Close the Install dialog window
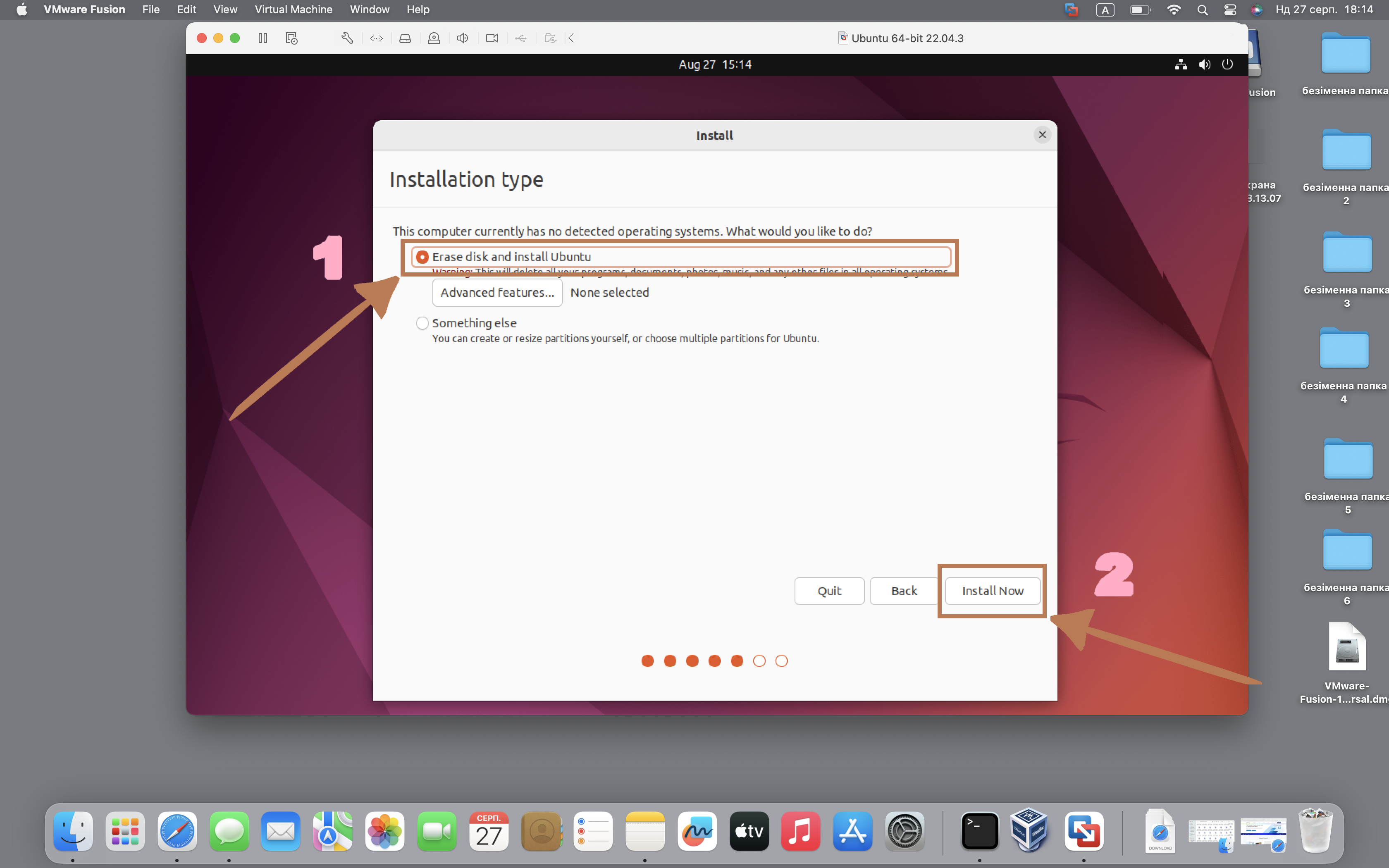The width and height of the screenshot is (1389, 868). (x=1042, y=135)
